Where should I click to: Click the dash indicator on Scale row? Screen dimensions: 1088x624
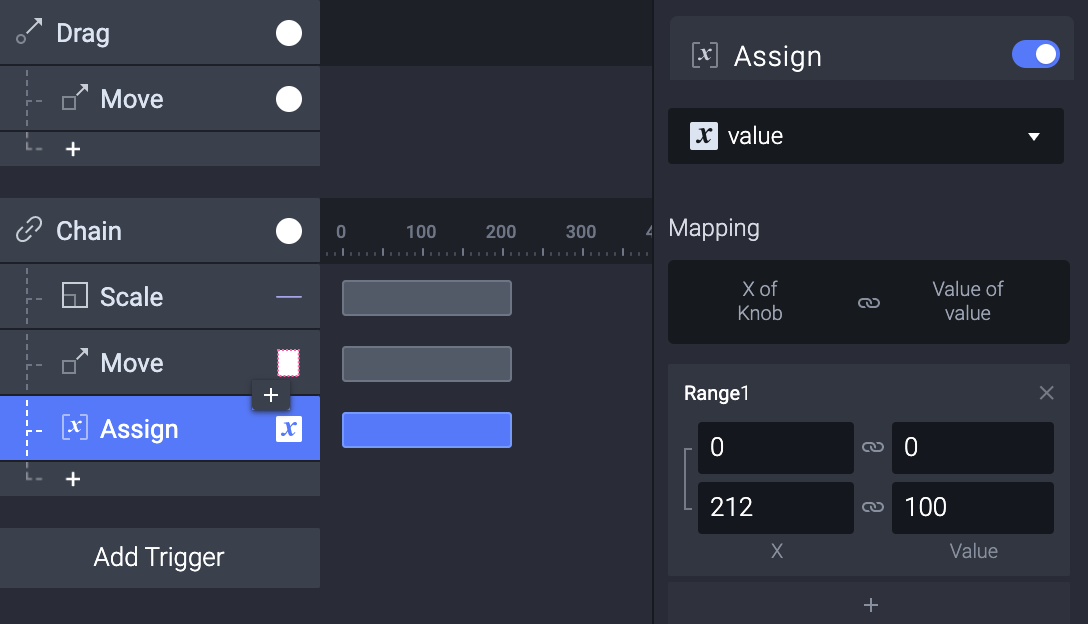pos(289,296)
